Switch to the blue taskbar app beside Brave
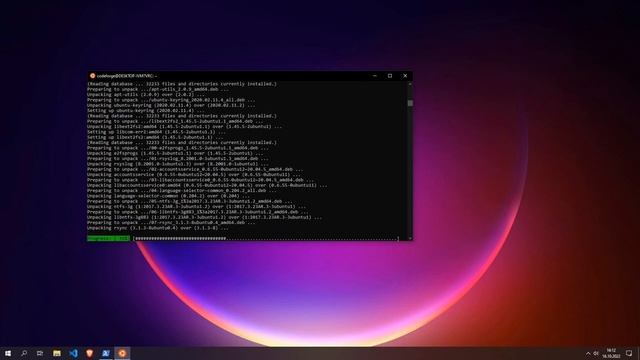The image size is (640, 360). [106, 353]
